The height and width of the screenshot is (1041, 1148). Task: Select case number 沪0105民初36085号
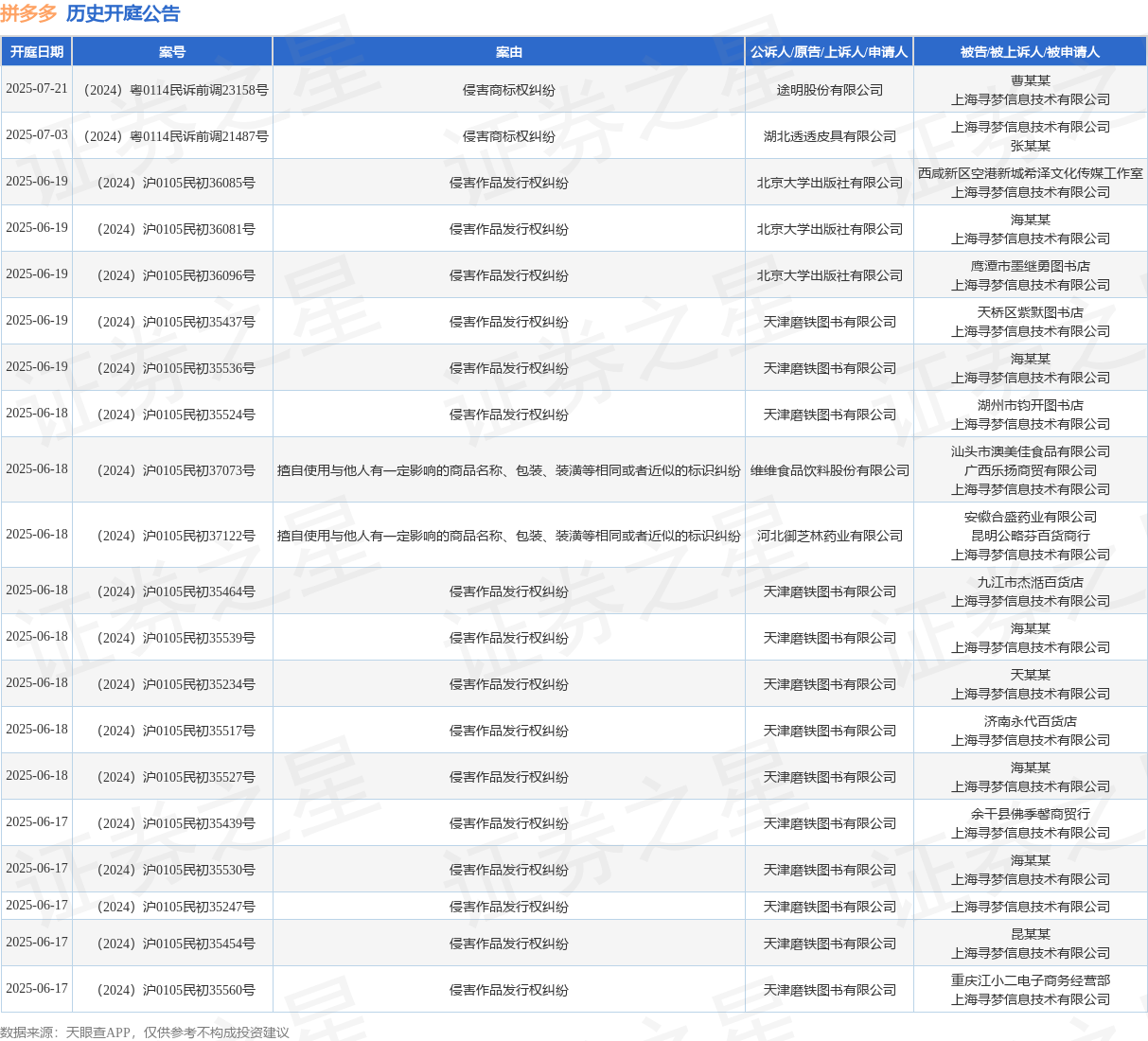[199, 184]
